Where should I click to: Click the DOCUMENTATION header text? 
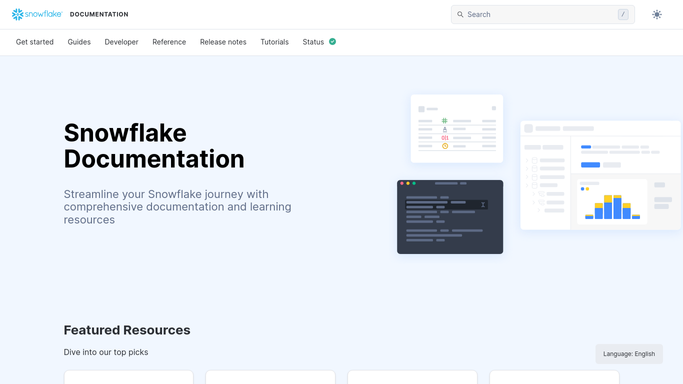coord(99,14)
